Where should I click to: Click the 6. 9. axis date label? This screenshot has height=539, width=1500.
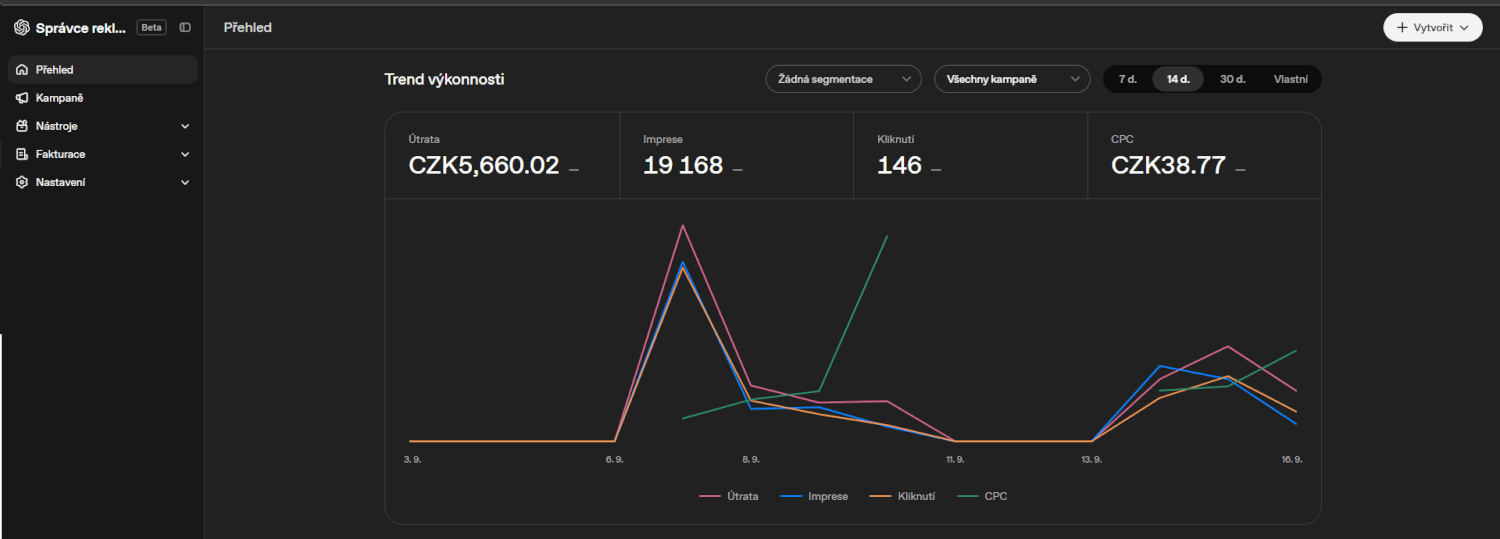click(x=614, y=459)
